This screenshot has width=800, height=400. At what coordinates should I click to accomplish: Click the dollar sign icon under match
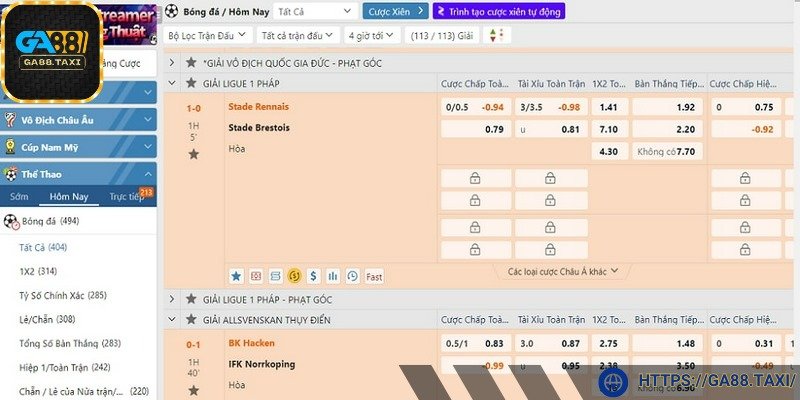313,275
